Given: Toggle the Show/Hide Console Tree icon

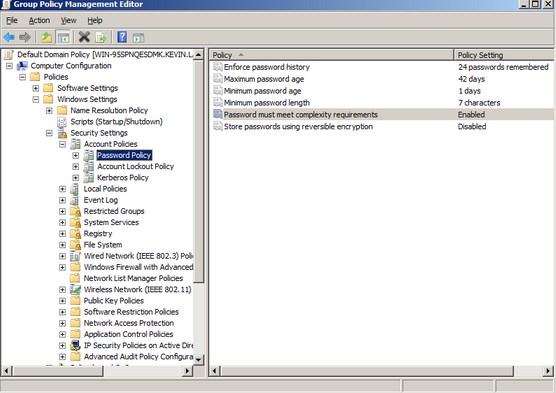Looking at the screenshot, I should coord(63,37).
